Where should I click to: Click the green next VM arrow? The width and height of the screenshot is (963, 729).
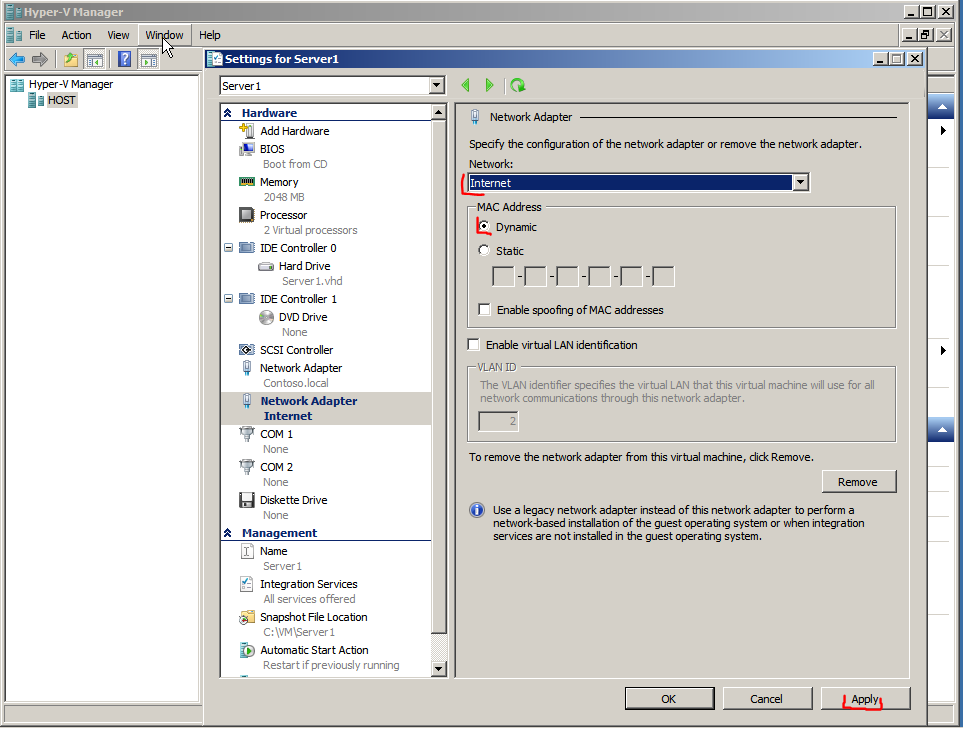point(489,85)
